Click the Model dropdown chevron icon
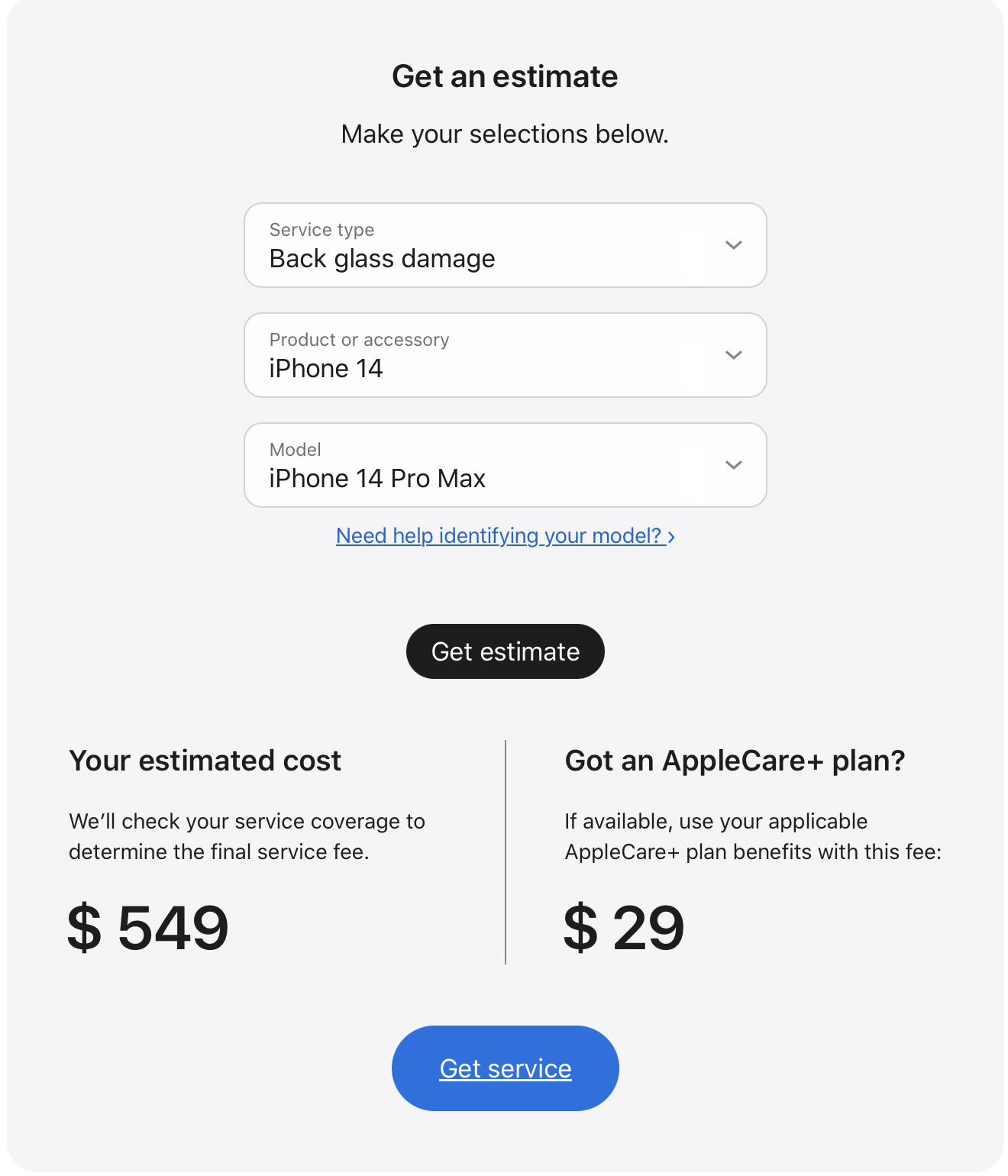Viewport: 1008px width, 1176px height. pyautogui.click(x=733, y=465)
